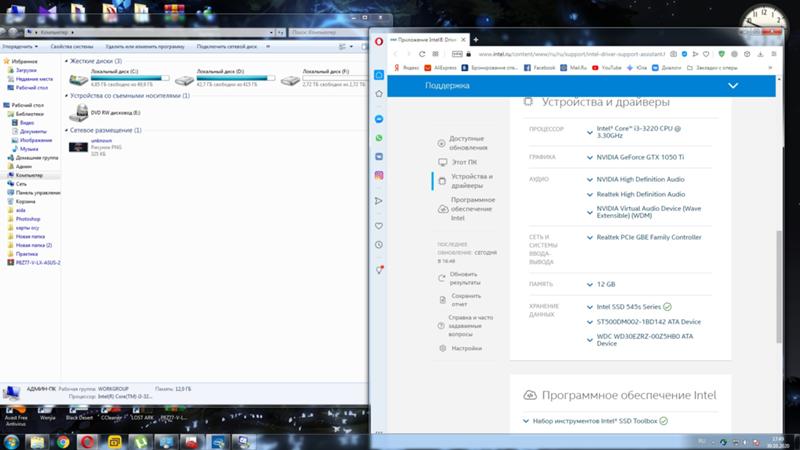
Task: Click Удалить или изменить программу
Action: [x=145, y=46]
